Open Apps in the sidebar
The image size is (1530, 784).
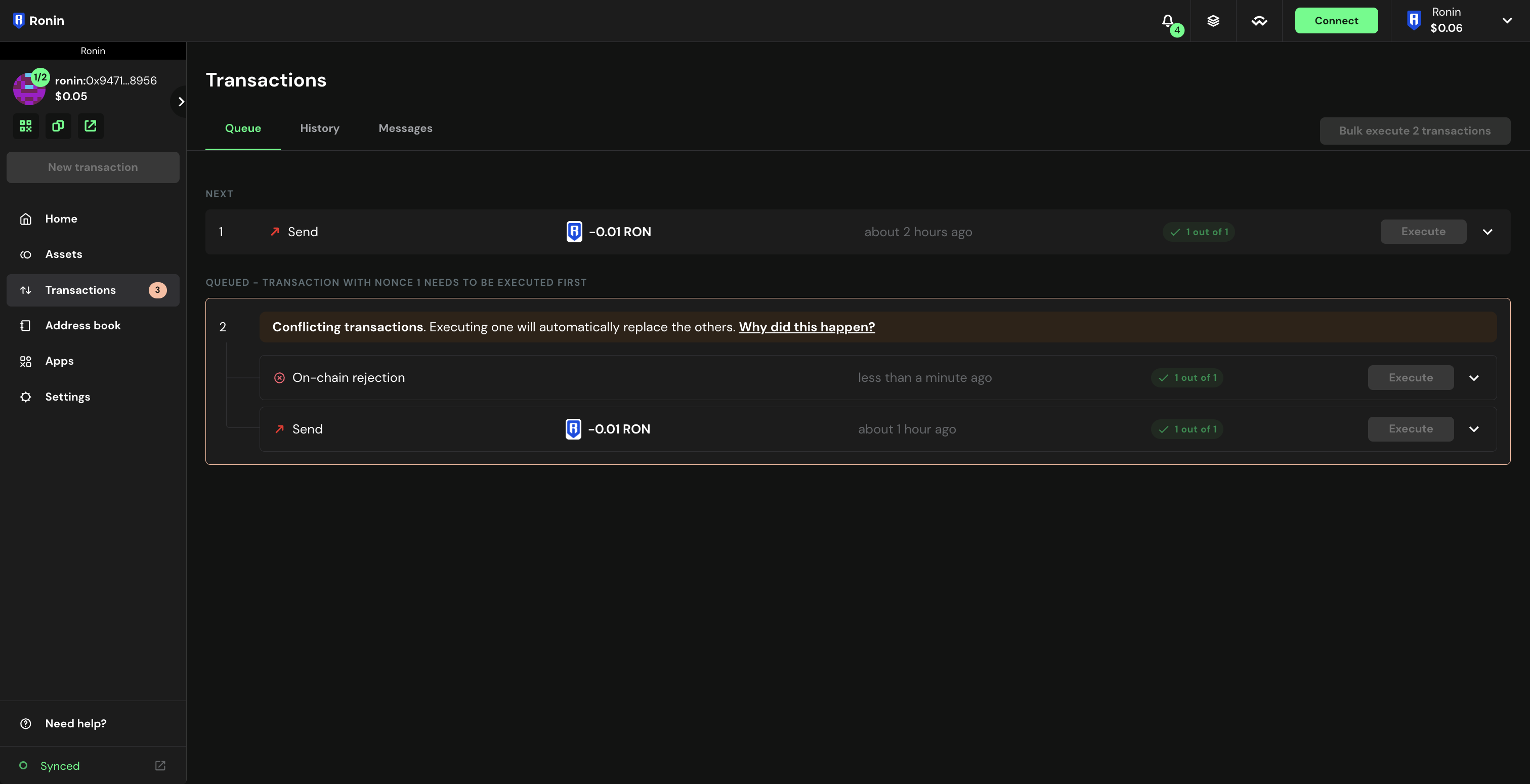[93, 361]
